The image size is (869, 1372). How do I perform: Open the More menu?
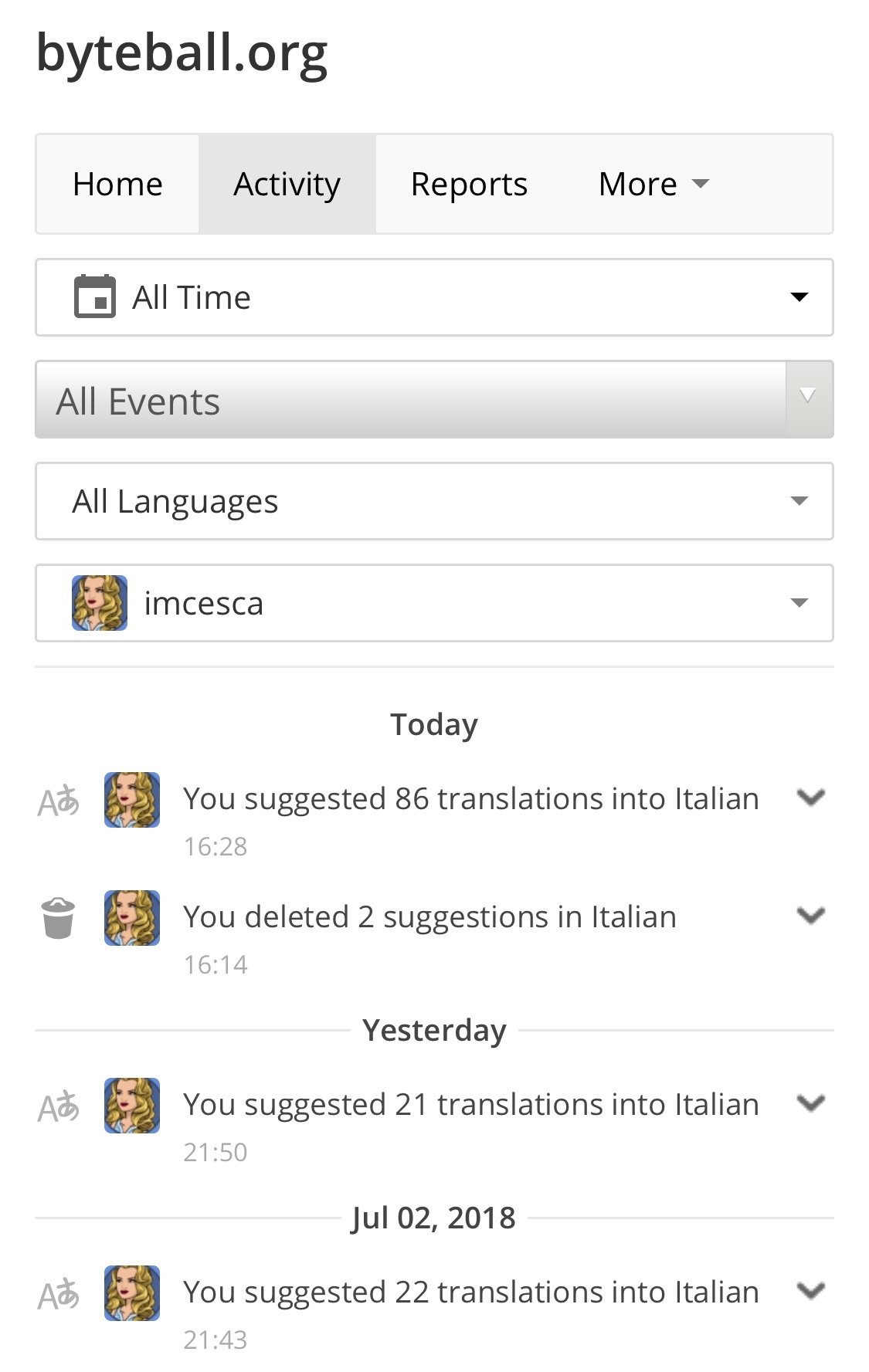(x=653, y=184)
